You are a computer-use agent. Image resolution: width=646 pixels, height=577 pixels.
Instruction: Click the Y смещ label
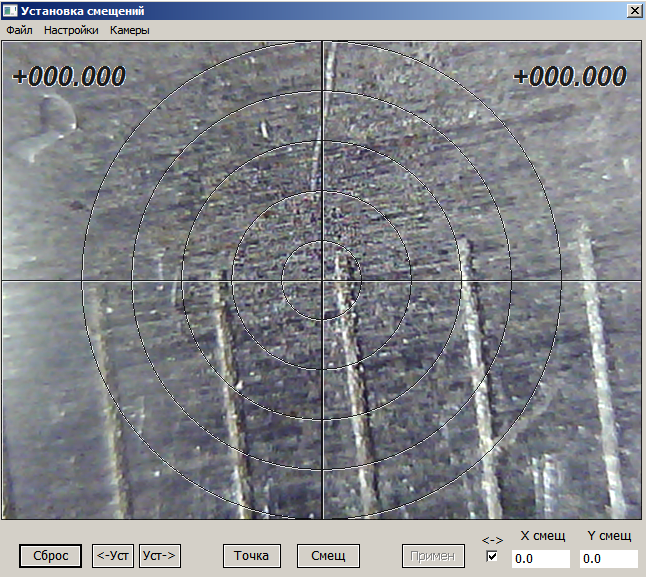[608, 537]
